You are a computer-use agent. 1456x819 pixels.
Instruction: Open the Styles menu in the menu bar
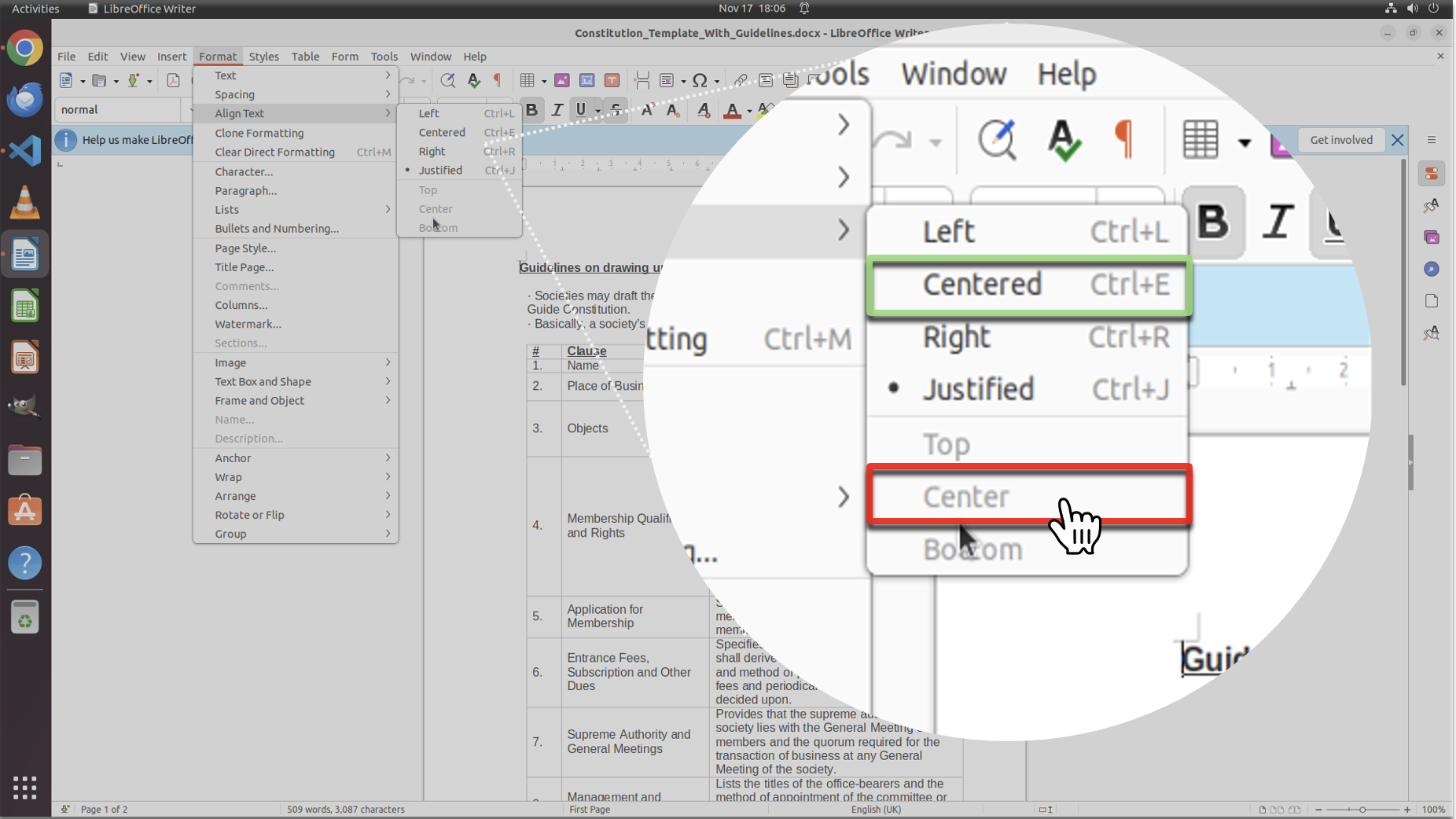click(x=263, y=57)
